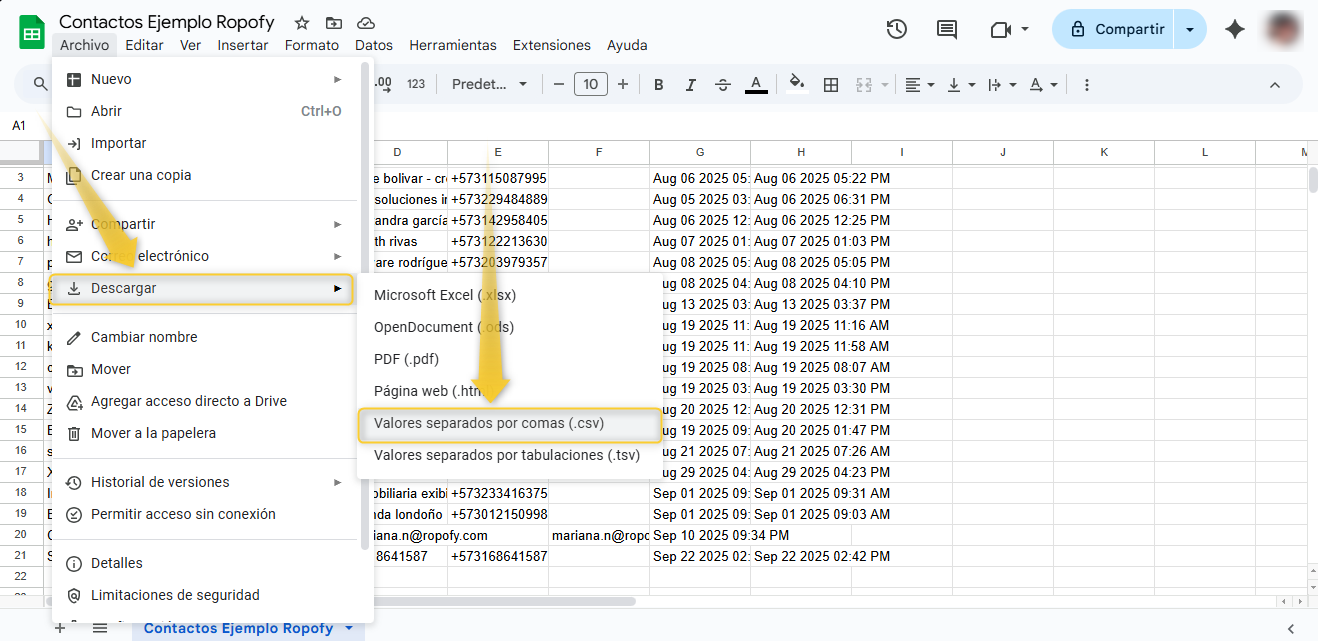Increase font size with plus button

pyautogui.click(x=623, y=85)
